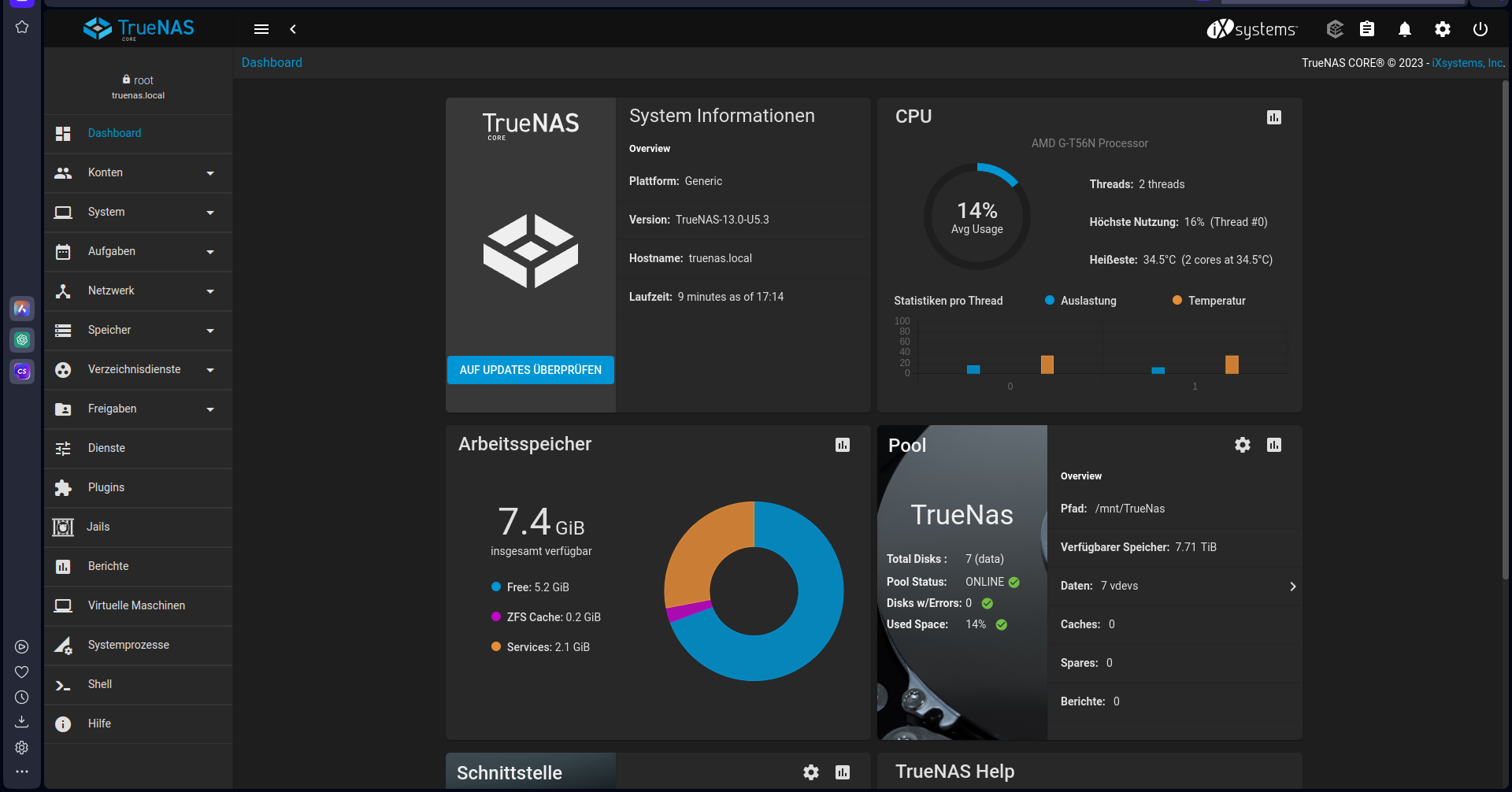Open the Task Manager clipboard icon

(x=1367, y=29)
